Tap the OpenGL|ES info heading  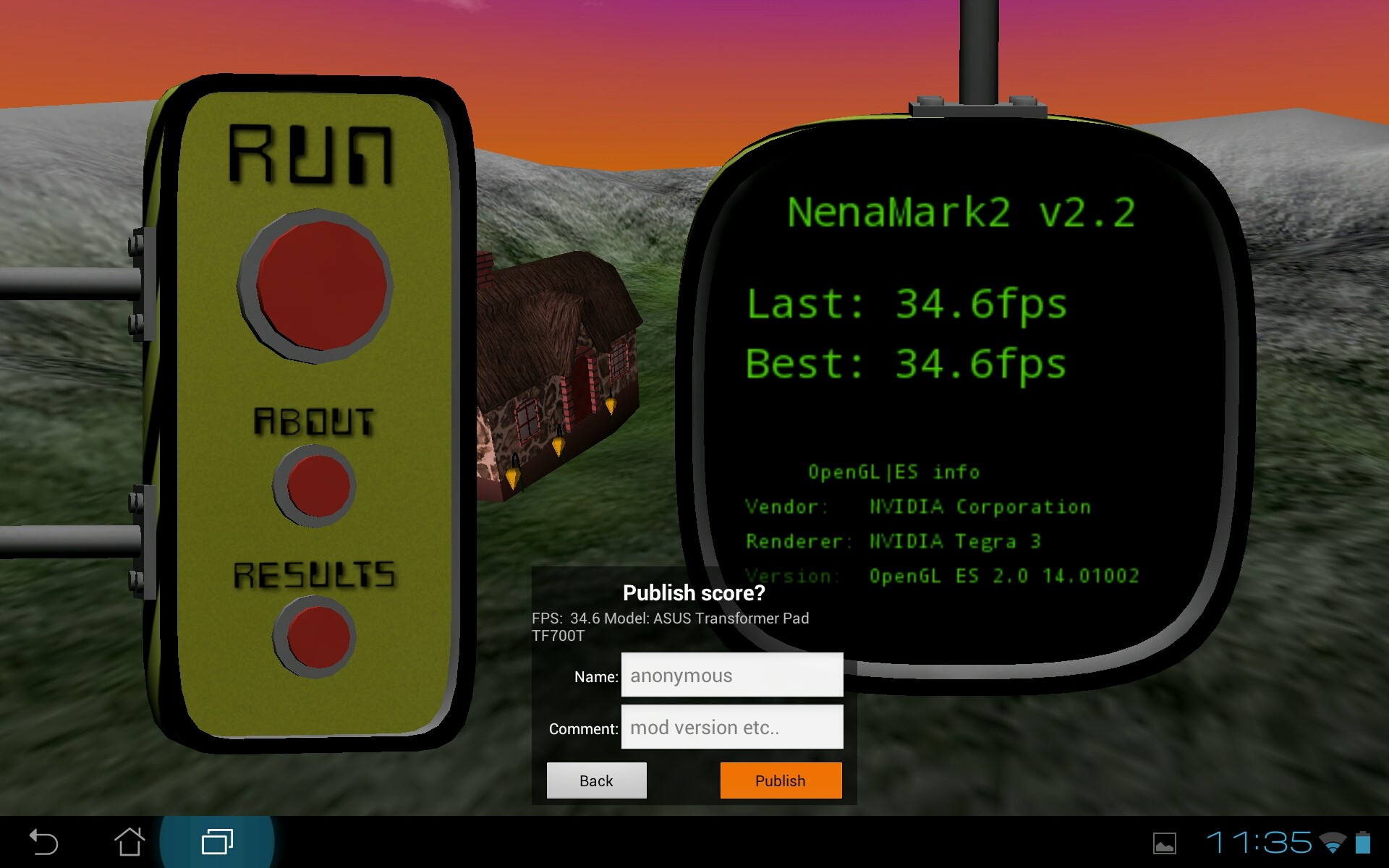894,472
